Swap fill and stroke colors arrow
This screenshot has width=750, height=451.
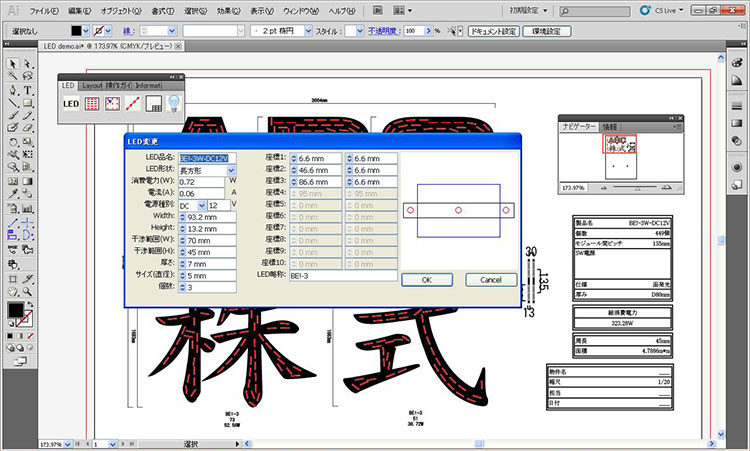tap(30, 305)
